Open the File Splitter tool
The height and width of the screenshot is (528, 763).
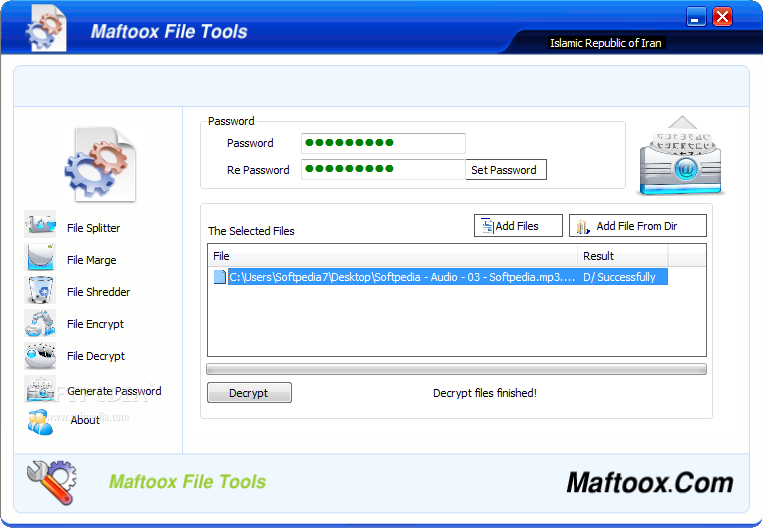[93, 228]
